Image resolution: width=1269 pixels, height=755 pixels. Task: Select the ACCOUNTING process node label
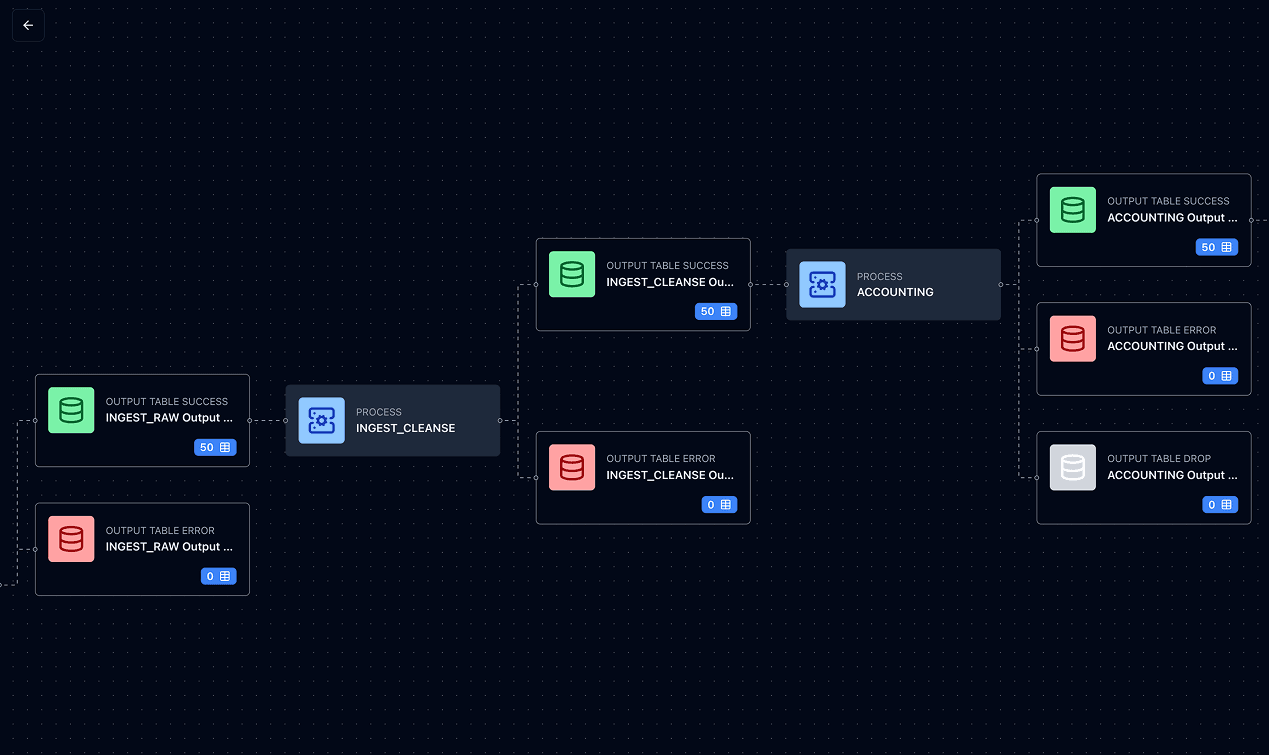895,292
